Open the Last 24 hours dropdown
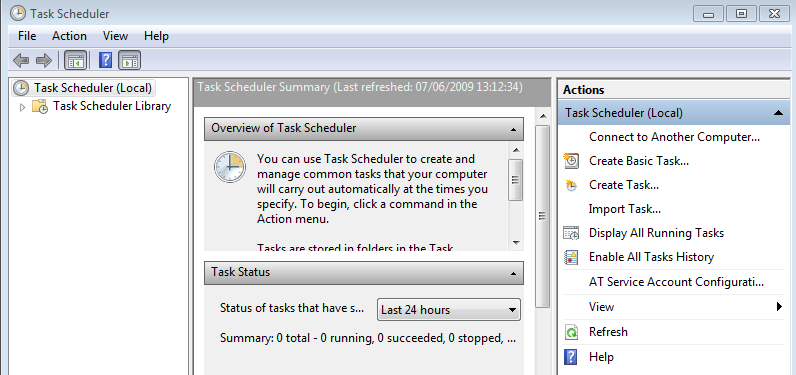This screenshot has height=375, width=796. pos(449,310)
